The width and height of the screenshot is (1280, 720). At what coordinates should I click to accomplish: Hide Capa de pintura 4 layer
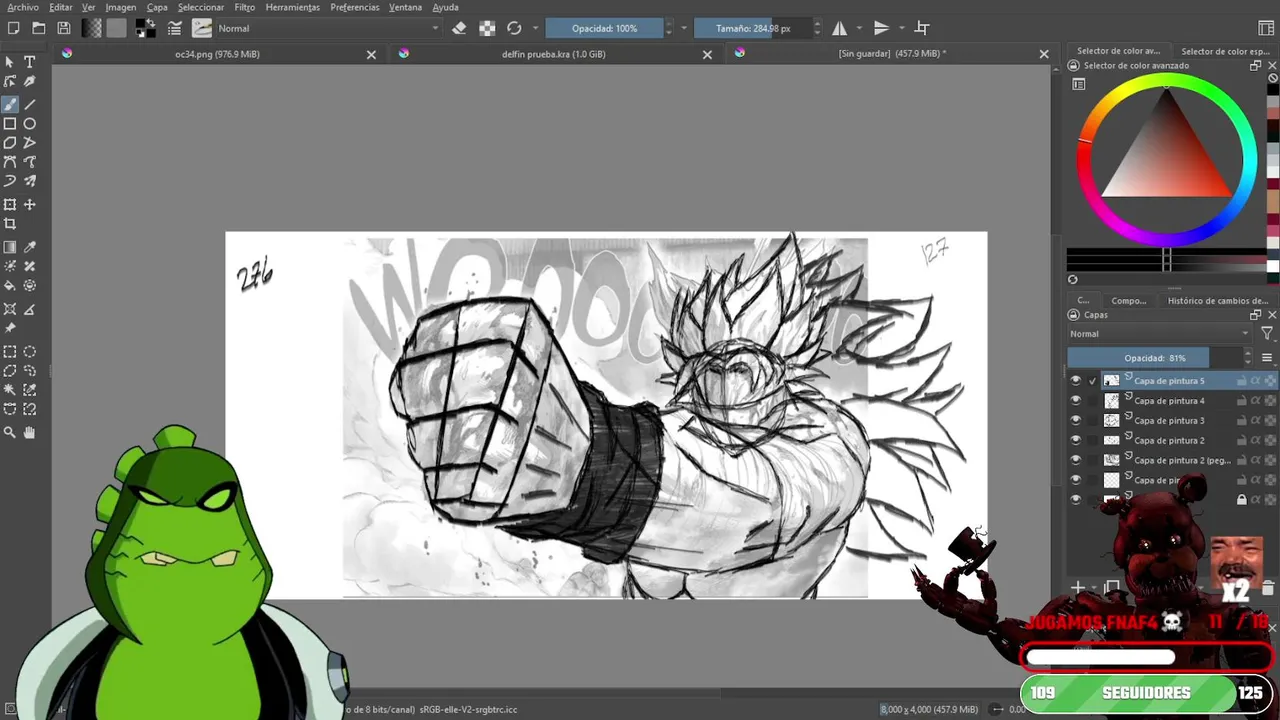(1076, 401)
